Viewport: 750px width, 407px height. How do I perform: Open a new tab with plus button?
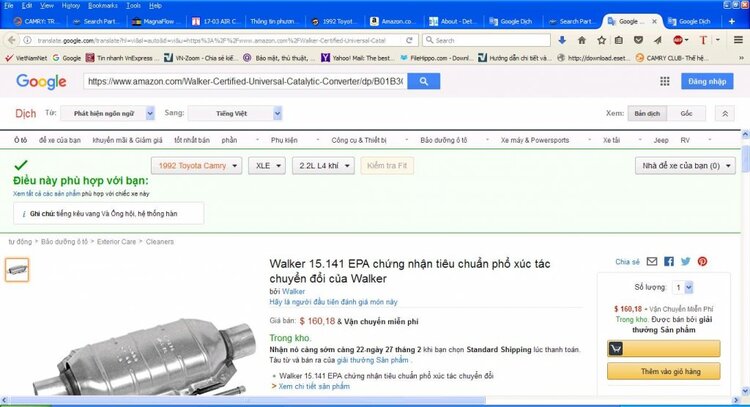pyautogui.click(x=731, y=21)
